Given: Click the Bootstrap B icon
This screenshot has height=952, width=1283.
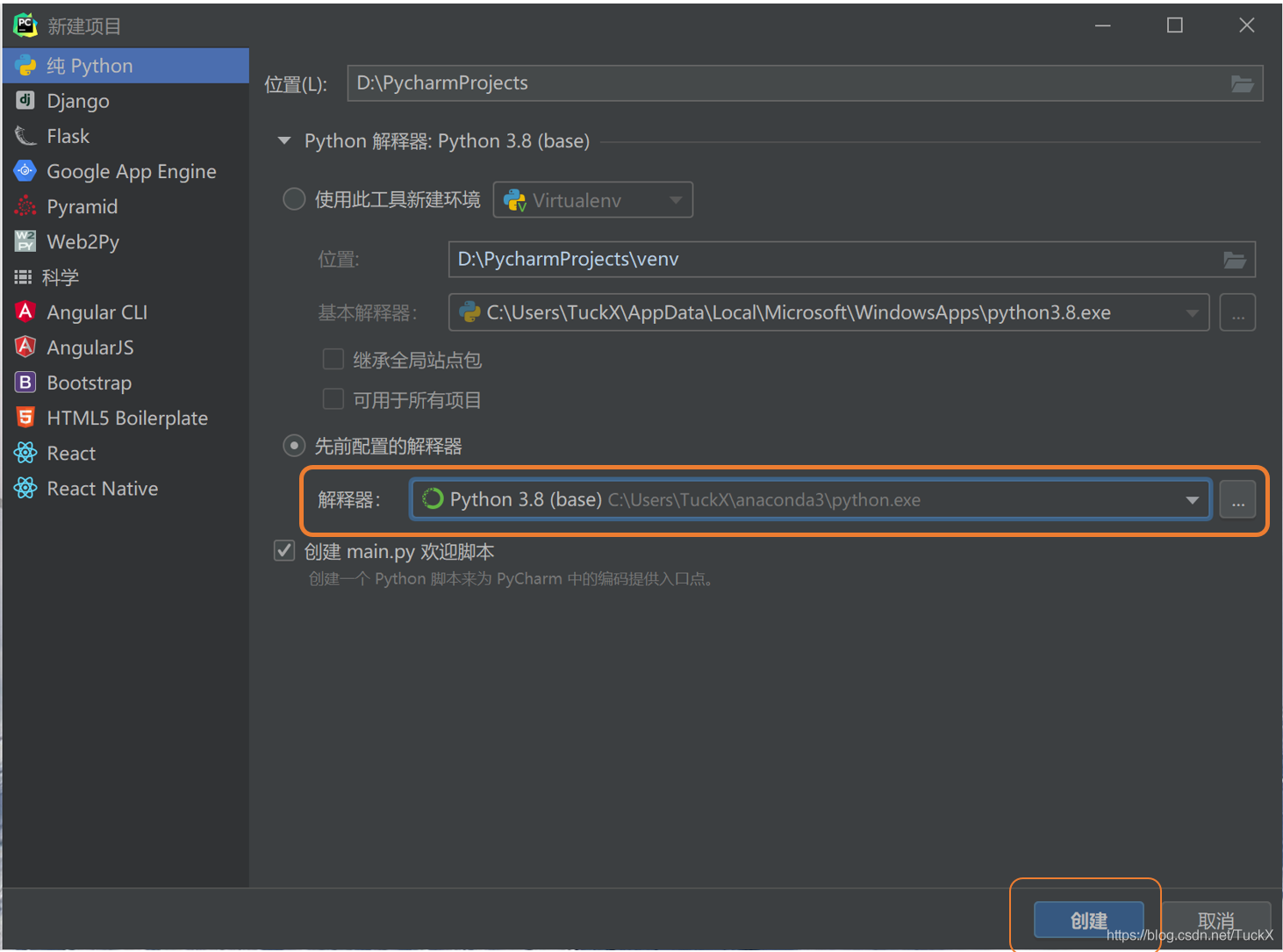Looking at the screenshot, I should click(x=25, y=383).
